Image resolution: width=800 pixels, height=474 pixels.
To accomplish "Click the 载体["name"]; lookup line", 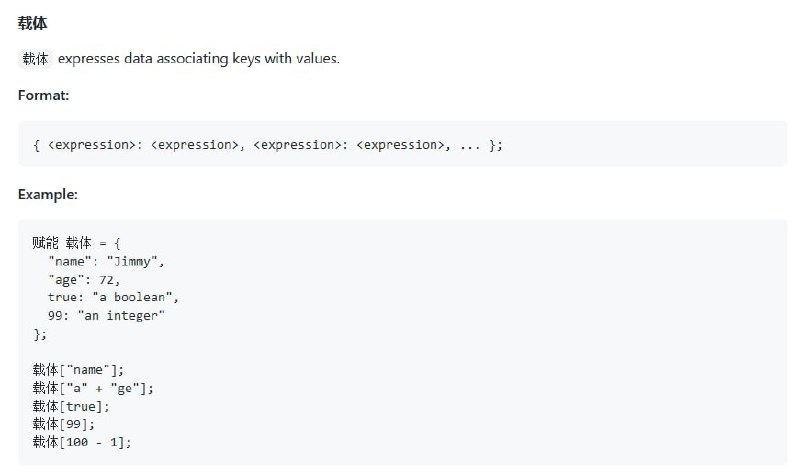I will [x=78, y=369].
